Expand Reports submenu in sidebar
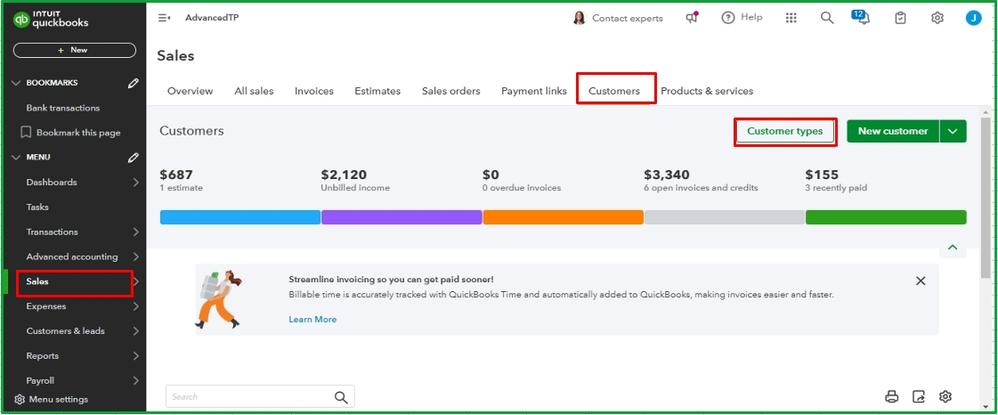This screenshot has height=415, width=998. click(136, 356)
